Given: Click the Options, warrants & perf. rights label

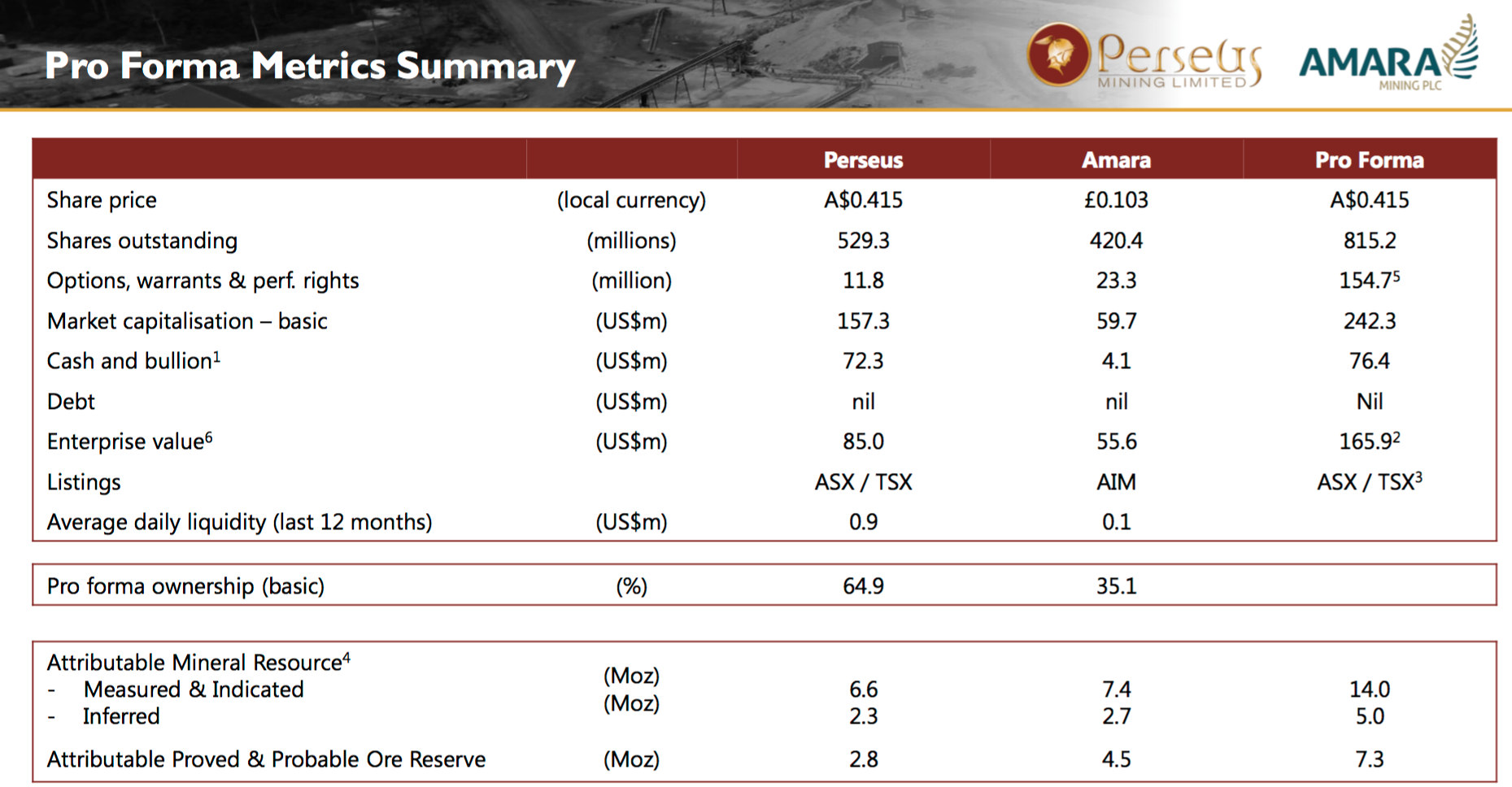Looking at the screenshot, I should pyautogui.click(x=203, y=280).
